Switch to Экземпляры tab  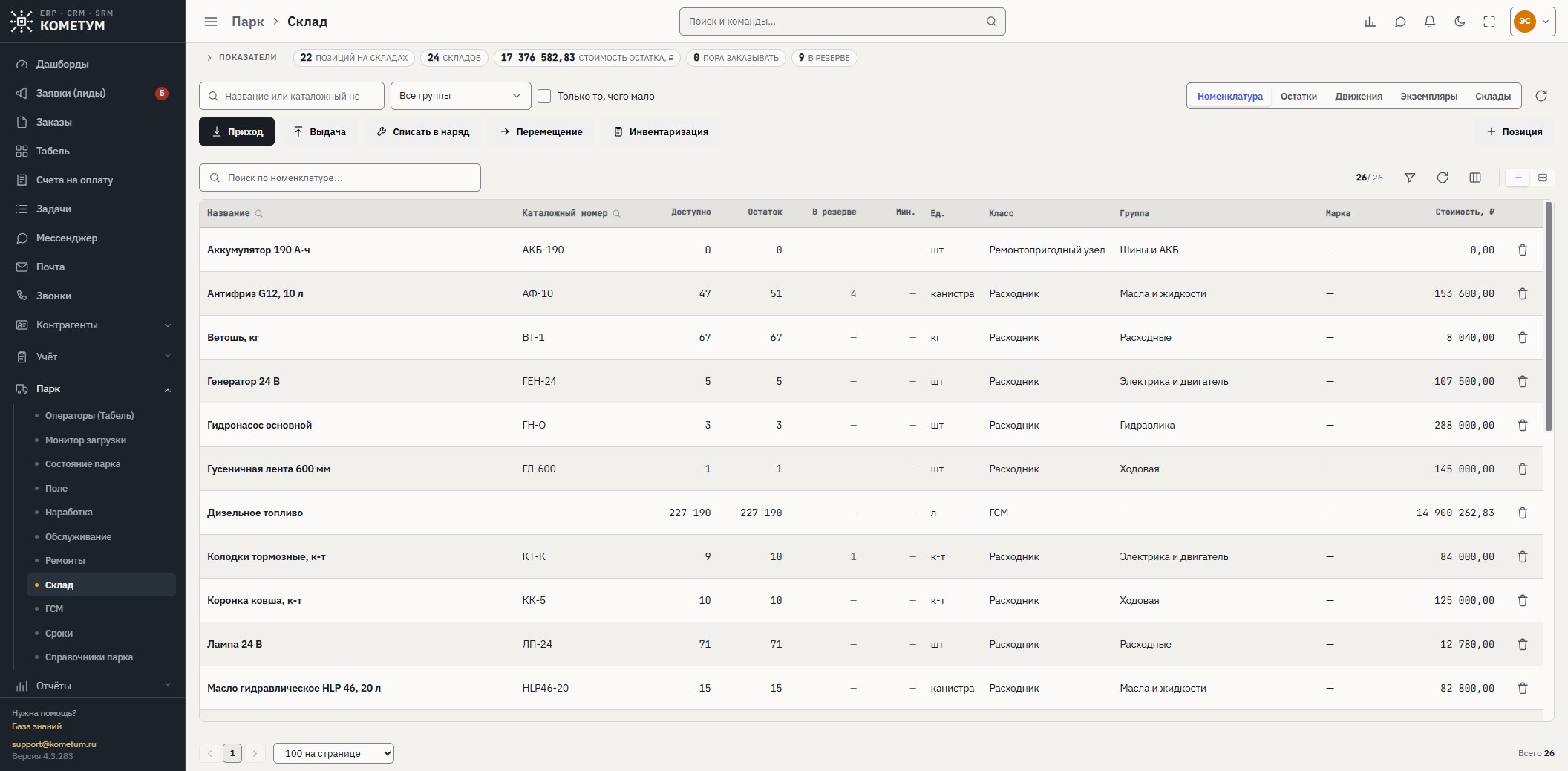(x=1428, y=96)
